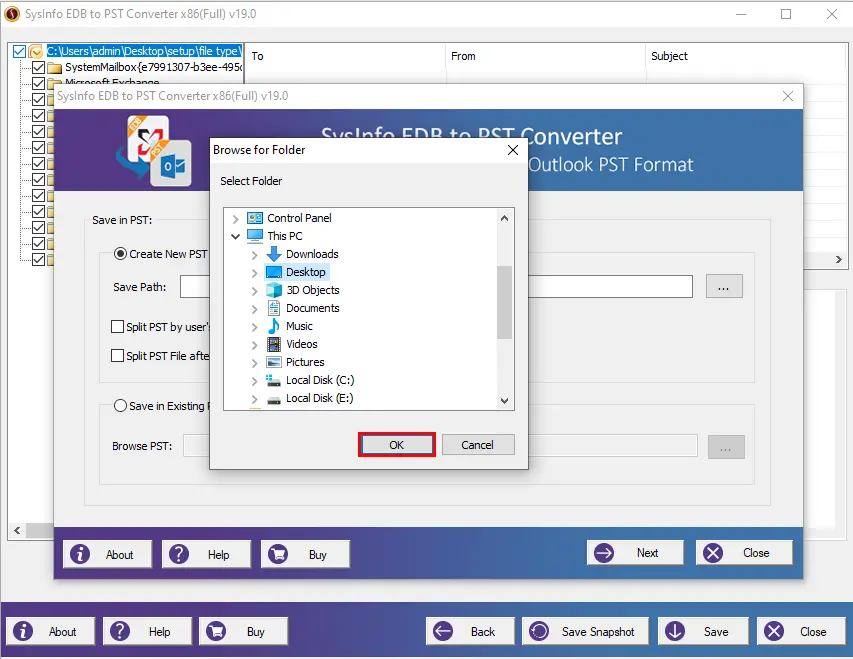The height and width of the screenshot is (659, 853).
Task: Expand Local Disk (C:) node
Action: (x=255, y=380)
